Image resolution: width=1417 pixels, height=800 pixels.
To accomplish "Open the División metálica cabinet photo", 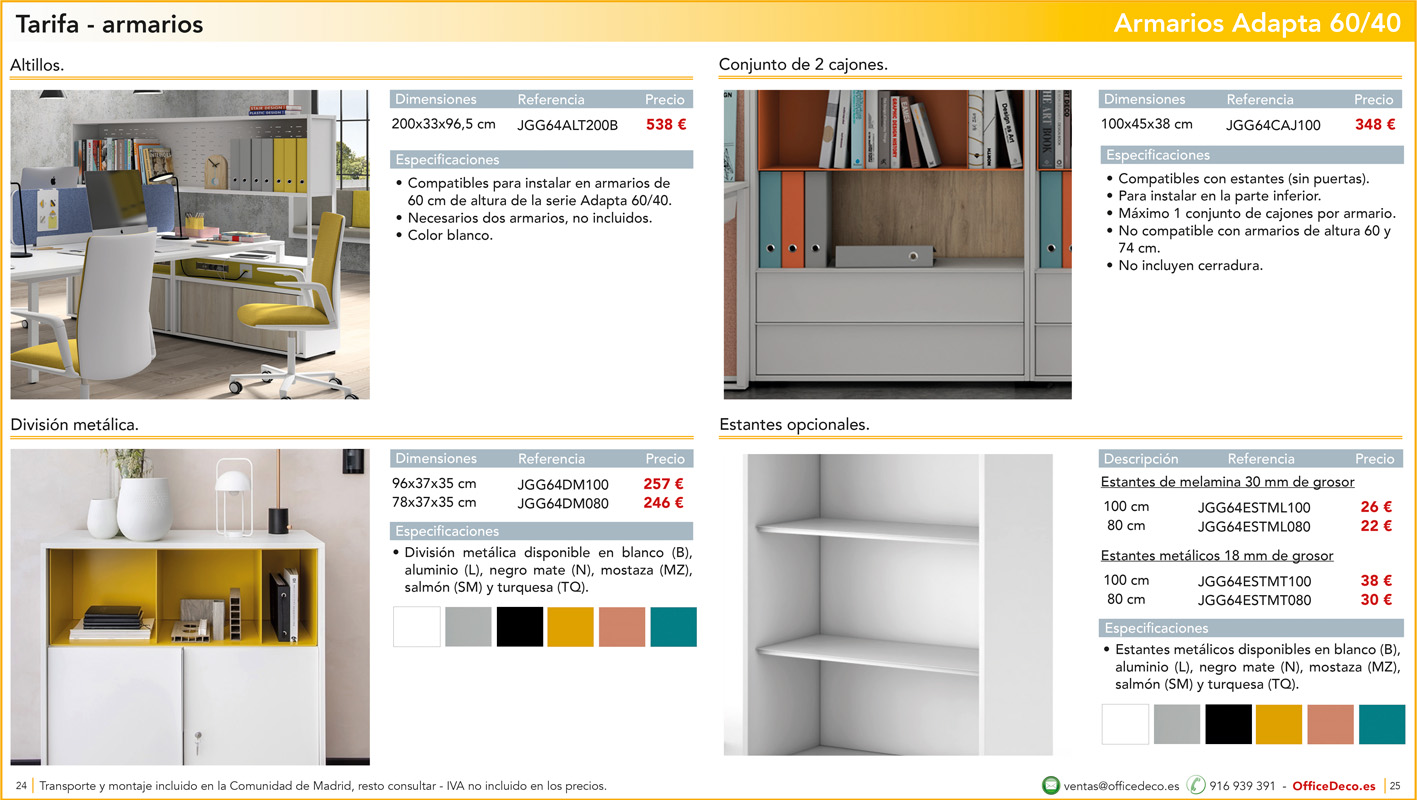I will point(190,607).
